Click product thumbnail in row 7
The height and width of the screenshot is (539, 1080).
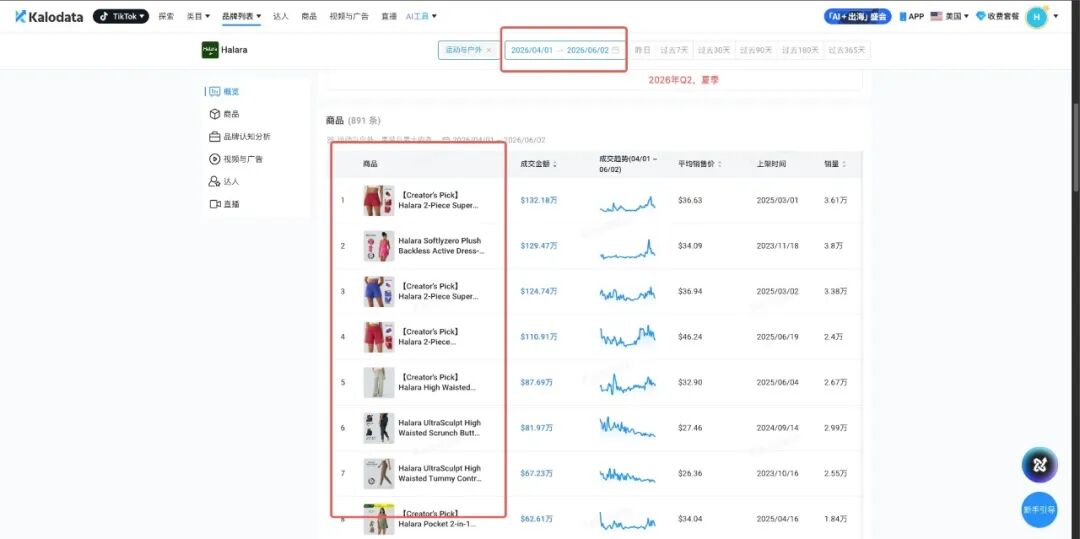click(x=379, y=473)
